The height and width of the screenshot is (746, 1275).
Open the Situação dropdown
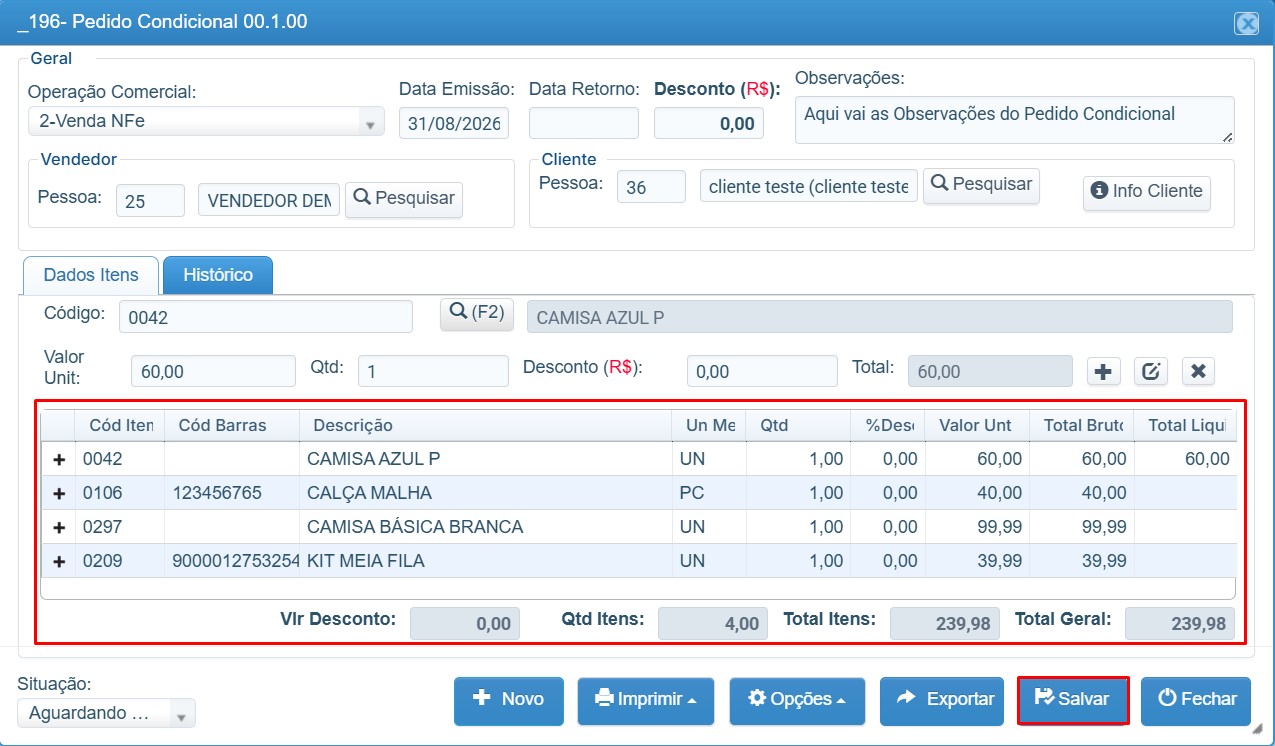pyautogui.click(x=106, y=713)
